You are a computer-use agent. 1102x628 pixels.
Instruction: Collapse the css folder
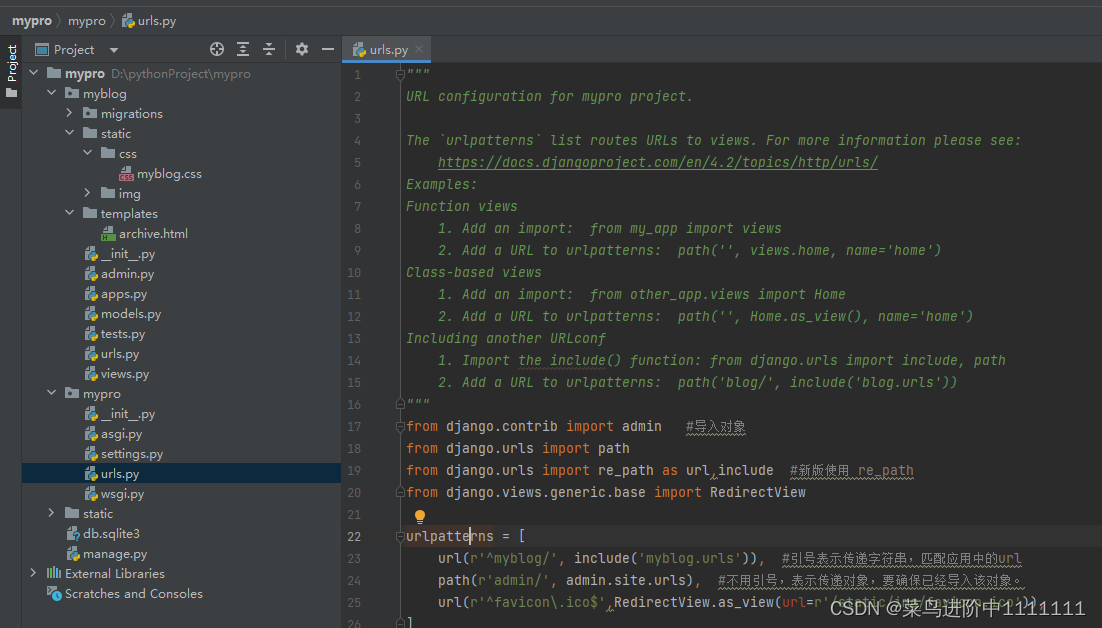[x=87, y=153]
